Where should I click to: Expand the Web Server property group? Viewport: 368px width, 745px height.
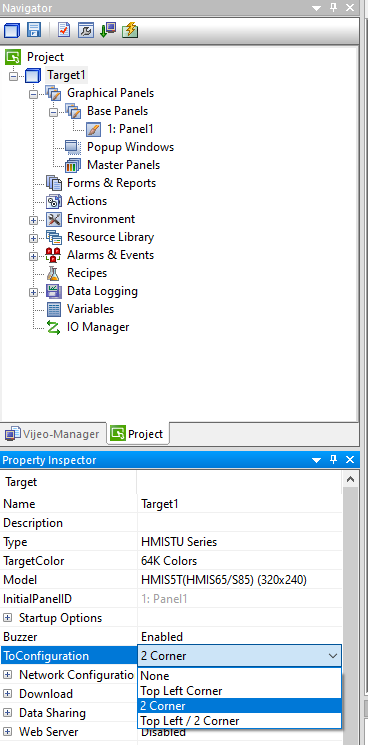(x=8, y=732)
